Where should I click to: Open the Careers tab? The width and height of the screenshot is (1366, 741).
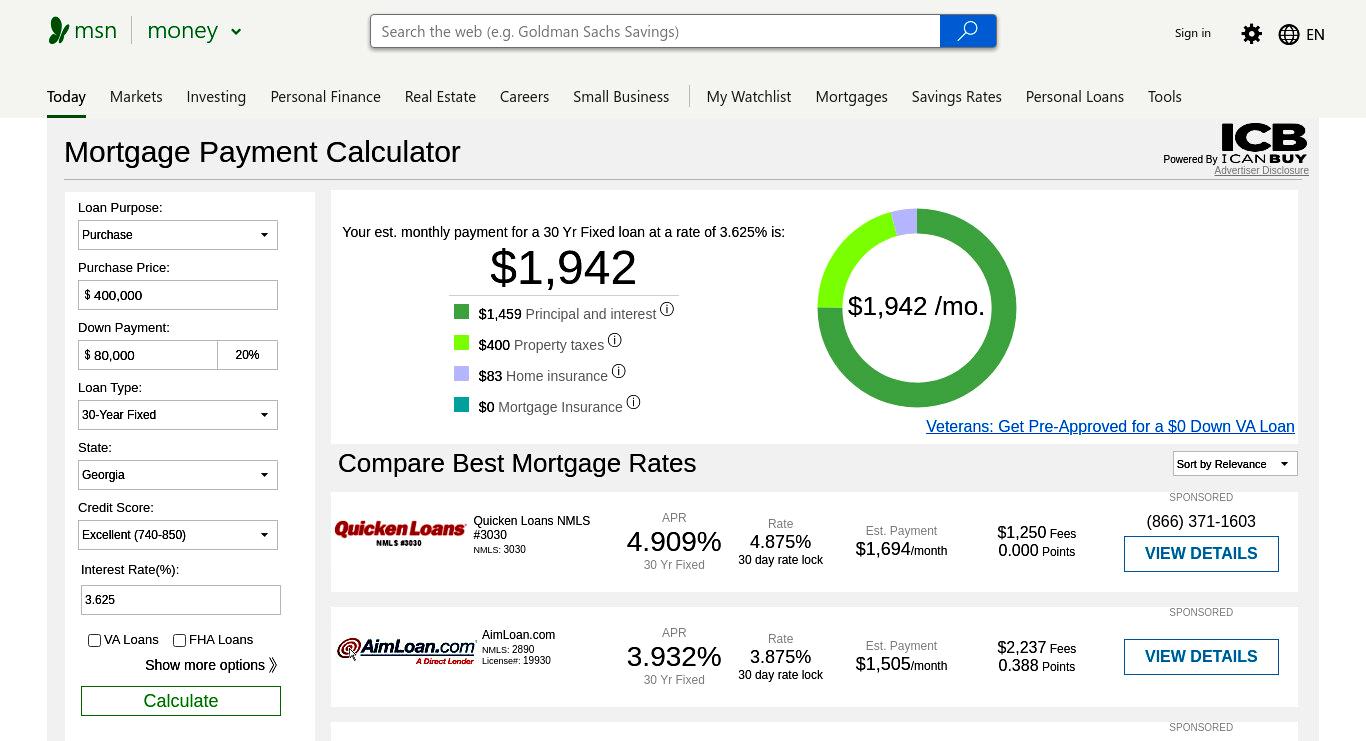point(524,97)
